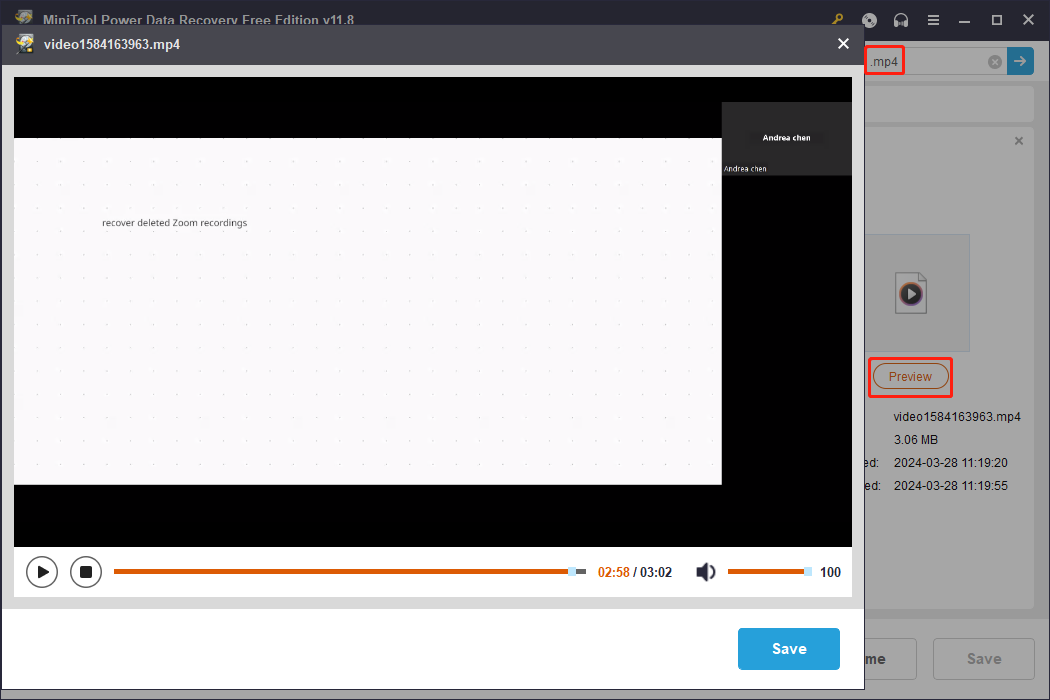
Task: Mute the speaker volume icon
Action: point(706,572)
